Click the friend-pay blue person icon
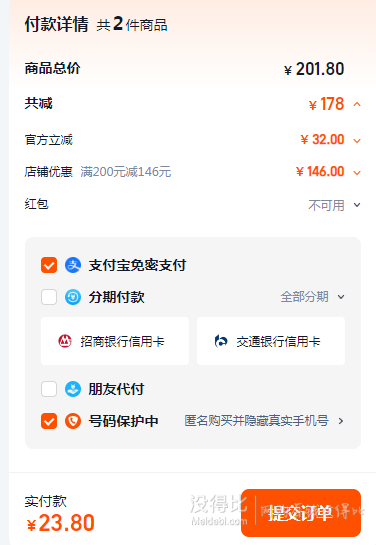The width and height of the screenshot is (376, 545). coord(73,389)
